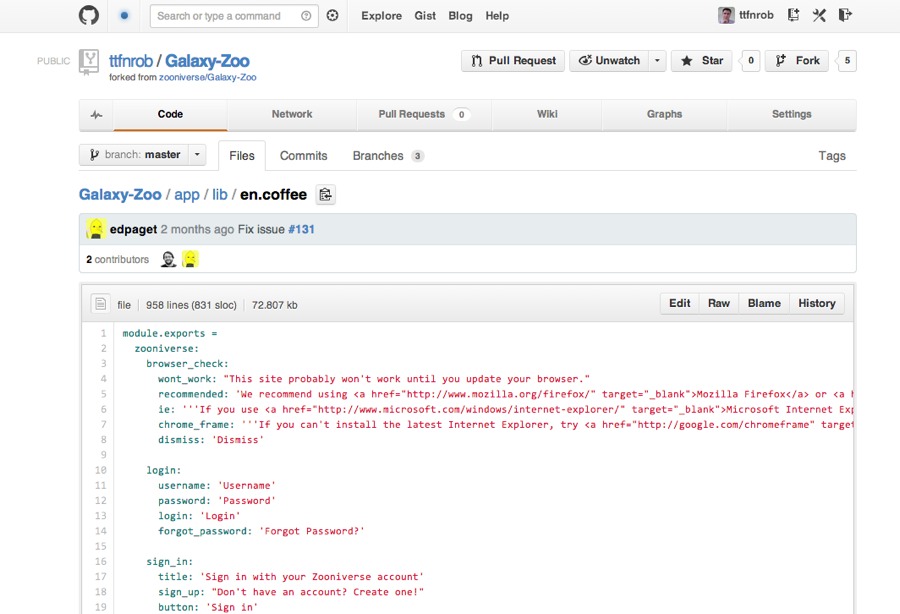Click the Fork button
The width and height of the screenshot is (900, 614).
[797, 61]
